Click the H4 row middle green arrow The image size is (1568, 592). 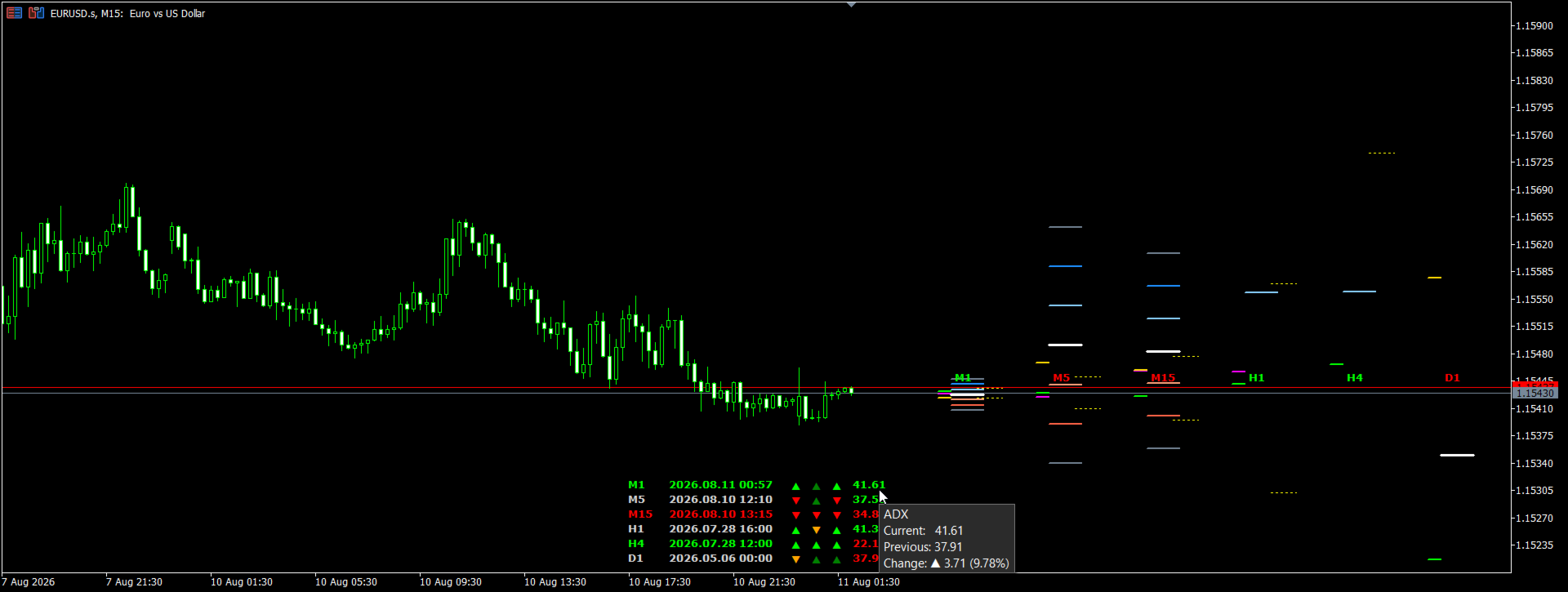816,545
